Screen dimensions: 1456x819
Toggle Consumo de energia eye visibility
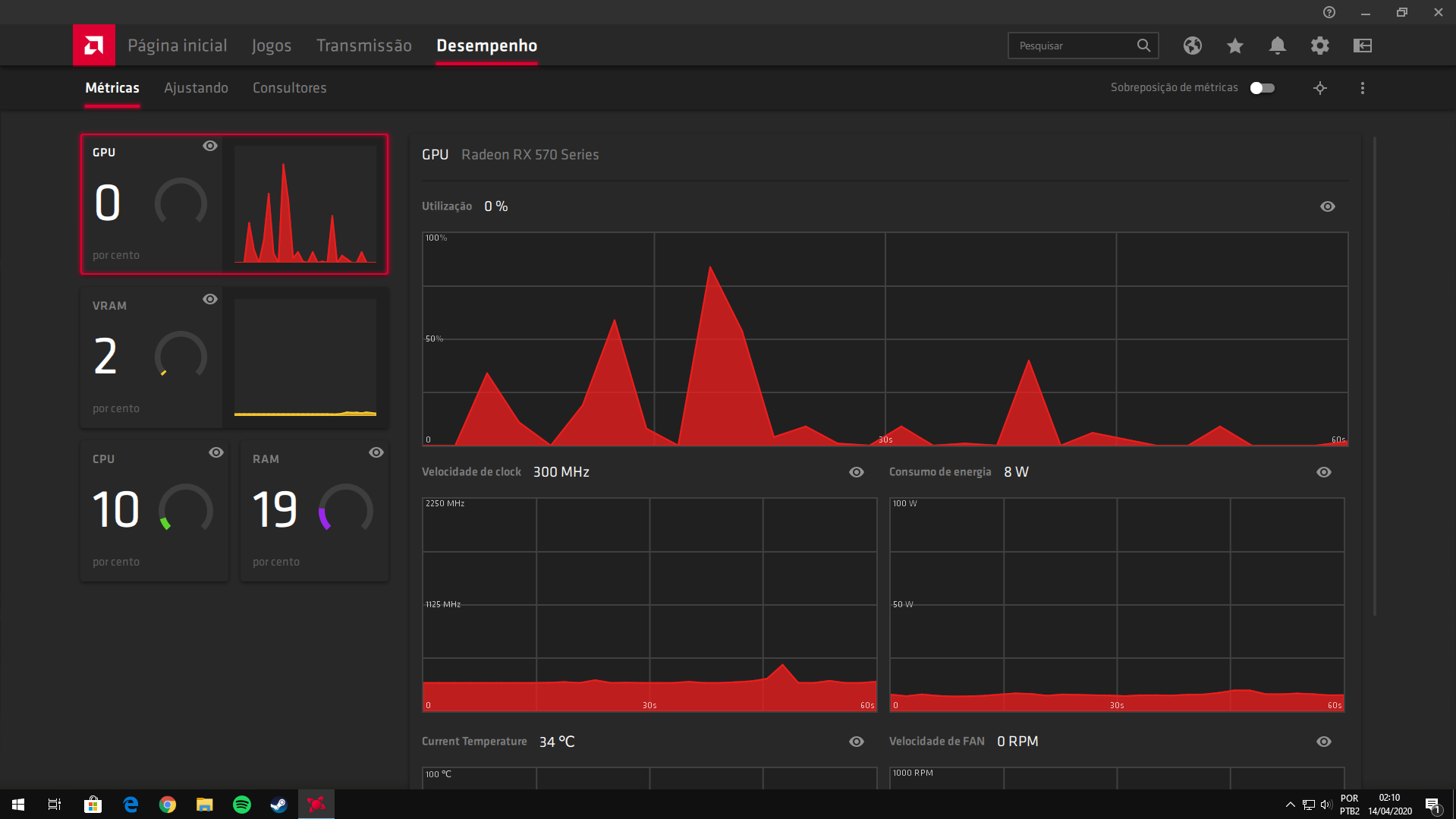point(1324,472)
